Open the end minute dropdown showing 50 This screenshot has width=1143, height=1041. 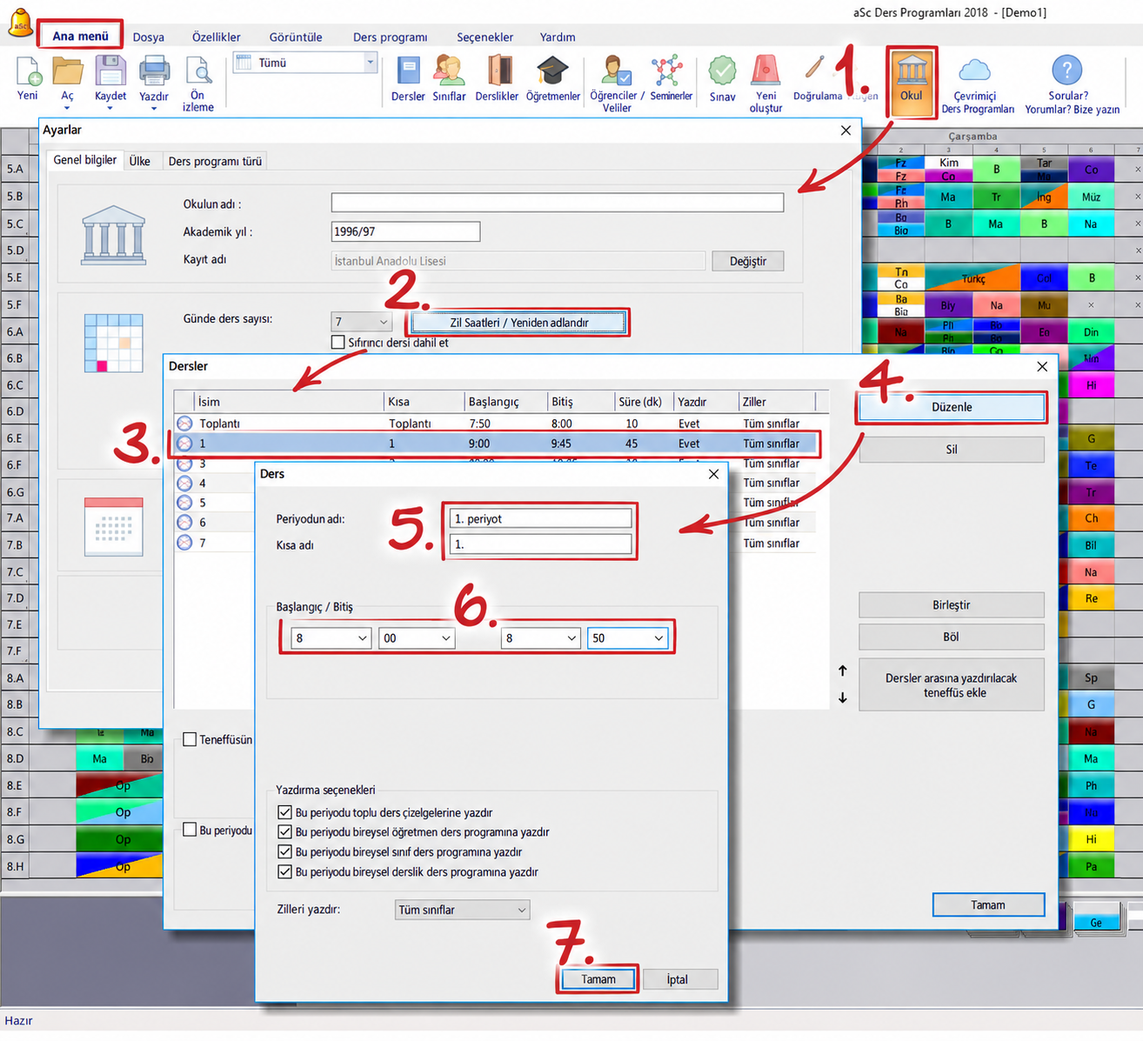[628, 638]
